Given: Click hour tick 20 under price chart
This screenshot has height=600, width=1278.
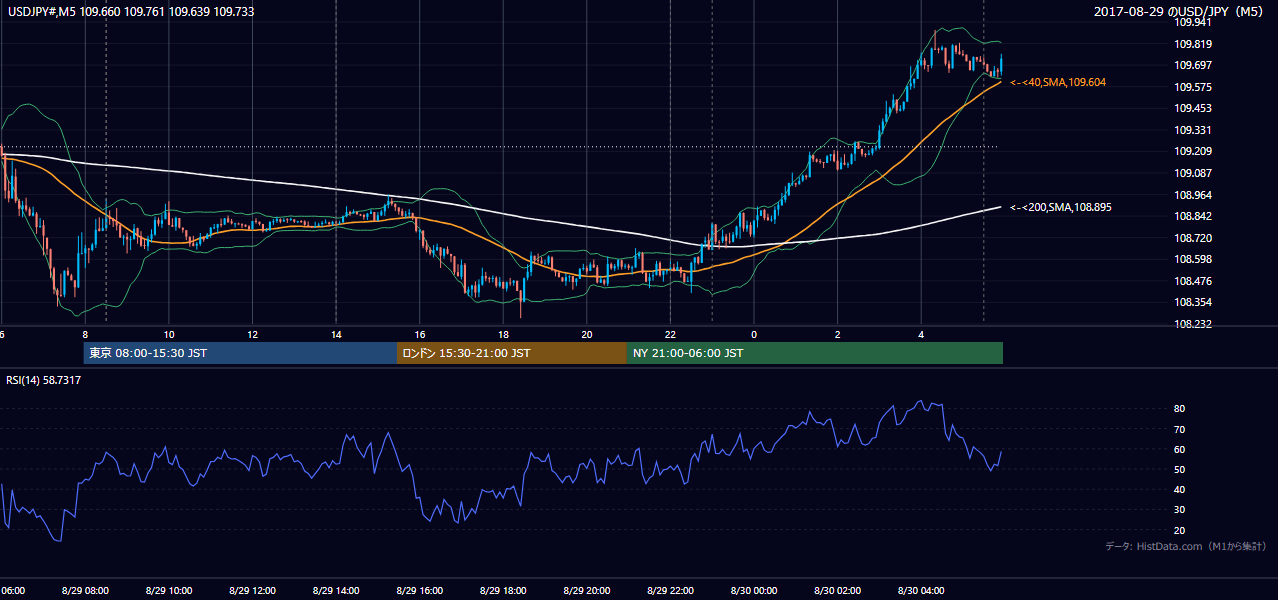Looking at the screenshot, I should click(587, 334).
